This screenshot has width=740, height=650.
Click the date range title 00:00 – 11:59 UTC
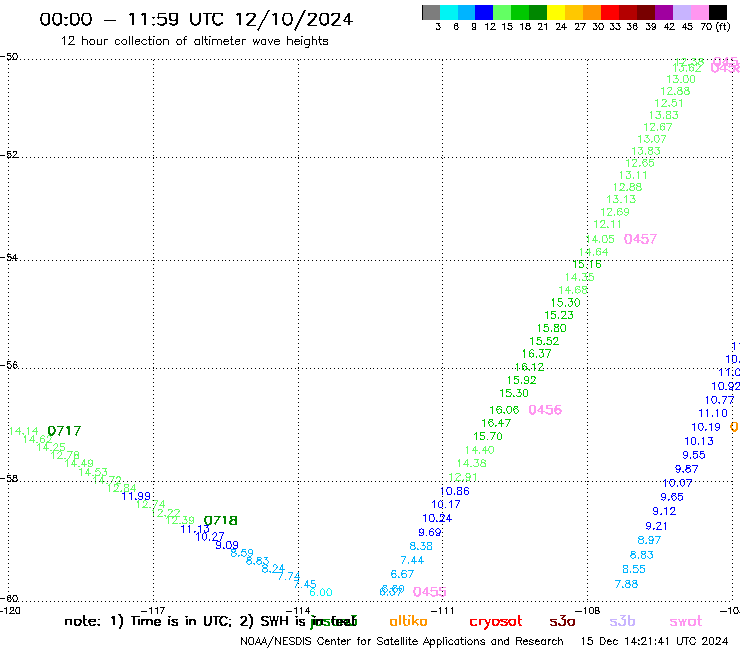196,19
